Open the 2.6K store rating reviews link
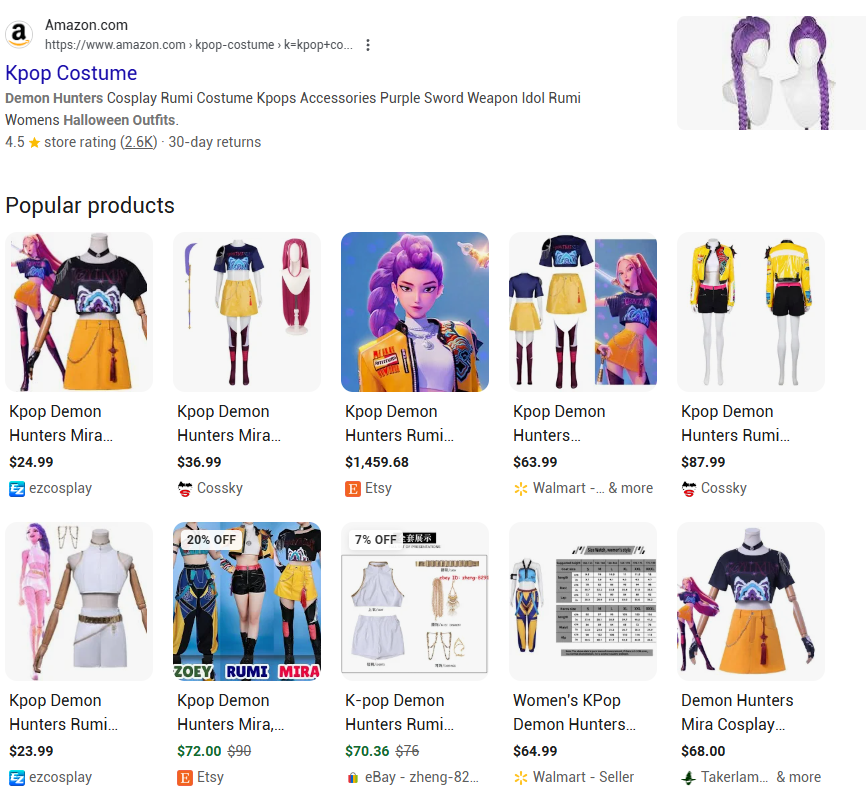 pyautogui.click(x=140, y=142)
